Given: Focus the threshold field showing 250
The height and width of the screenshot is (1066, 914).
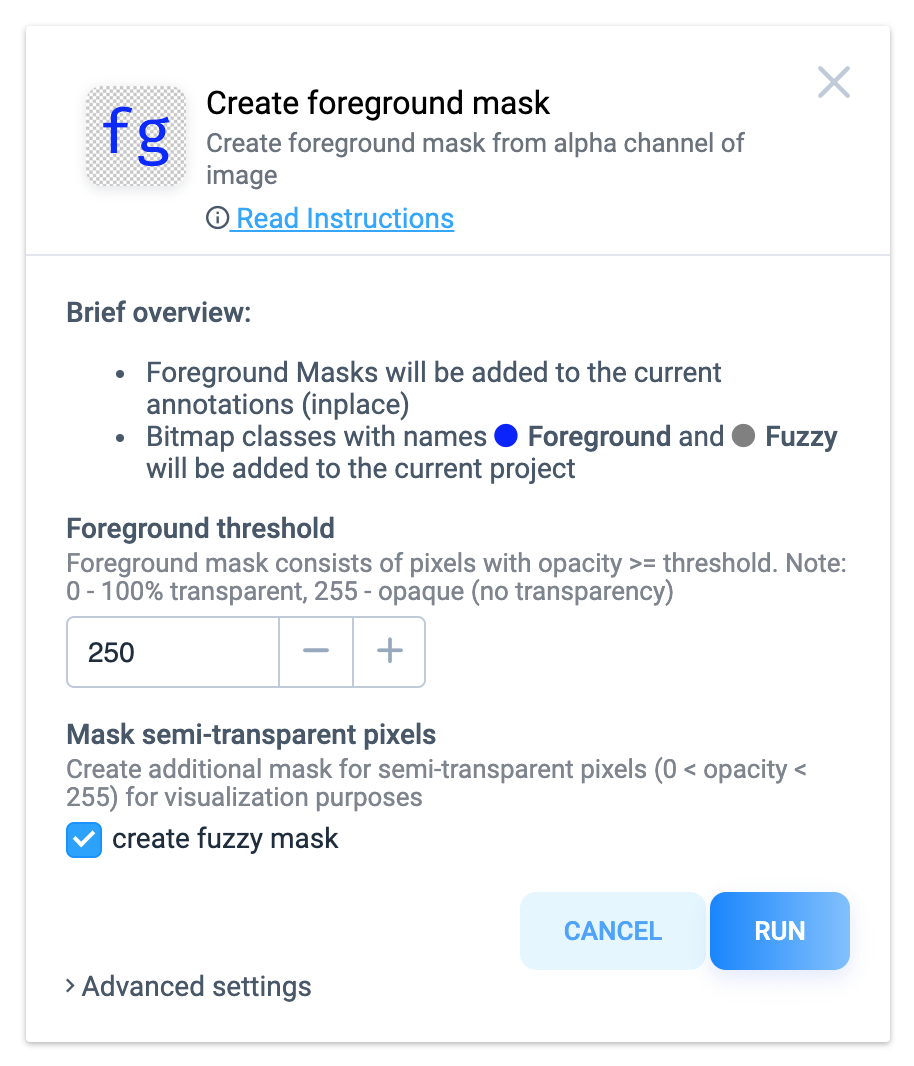Looking at the screenshot, I should click(x=173, y=652).
